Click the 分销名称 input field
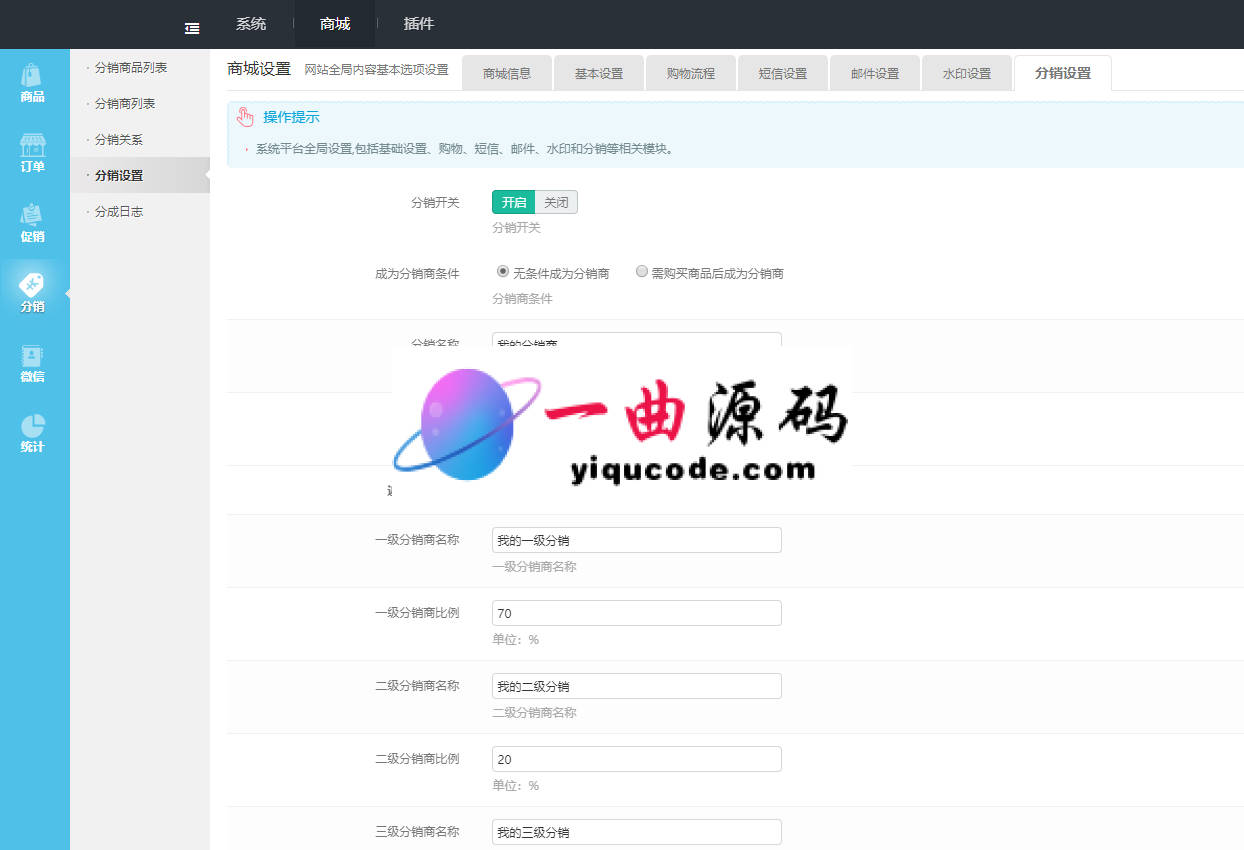This screenshot has width=1244, height=850. point(637,340)
